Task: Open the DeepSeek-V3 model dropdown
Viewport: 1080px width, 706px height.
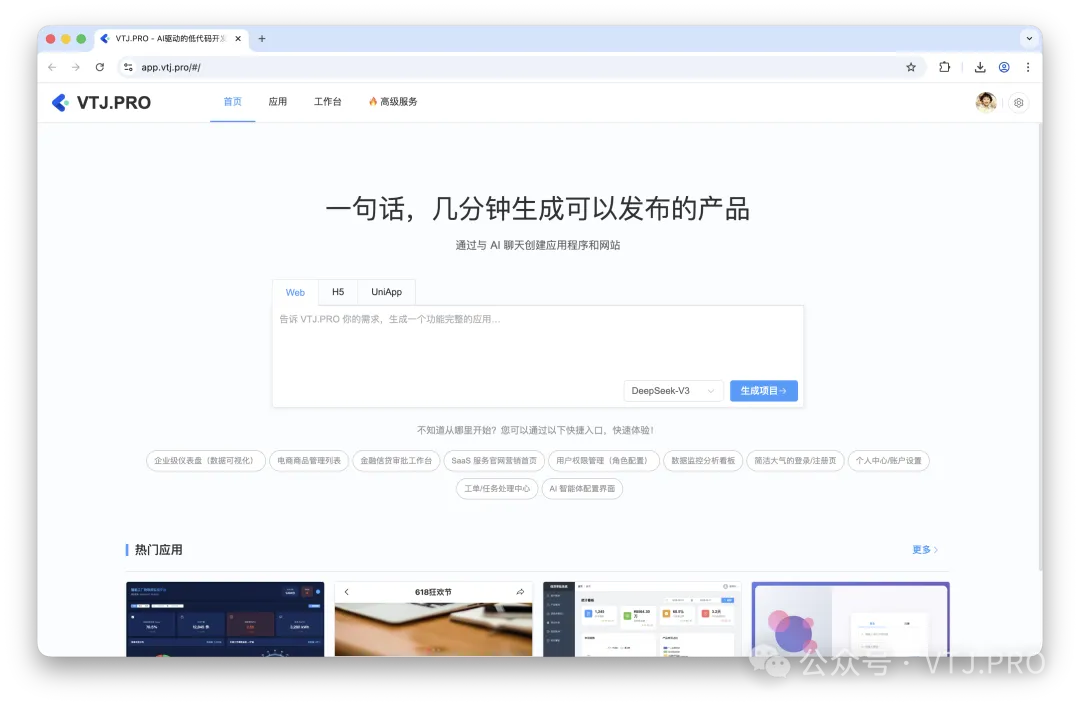Action: click(x=673, y=391)
